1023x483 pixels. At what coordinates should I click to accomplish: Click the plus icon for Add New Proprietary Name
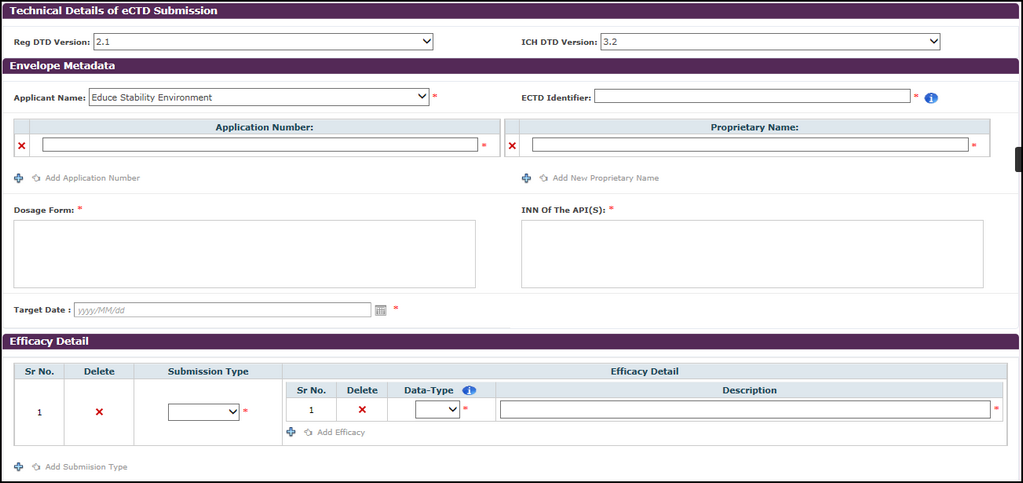(x=527, y=178)
